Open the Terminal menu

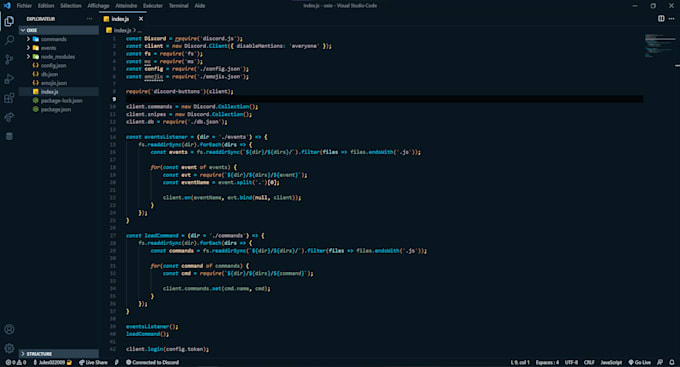click(179, 6)
